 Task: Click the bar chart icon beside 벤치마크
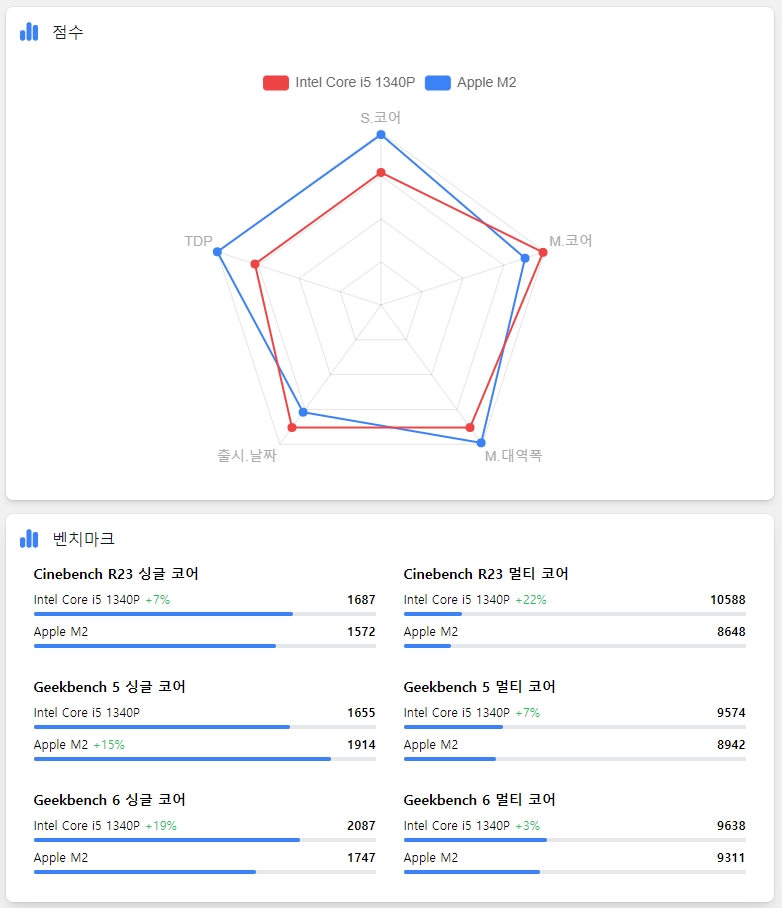[29, 539]
